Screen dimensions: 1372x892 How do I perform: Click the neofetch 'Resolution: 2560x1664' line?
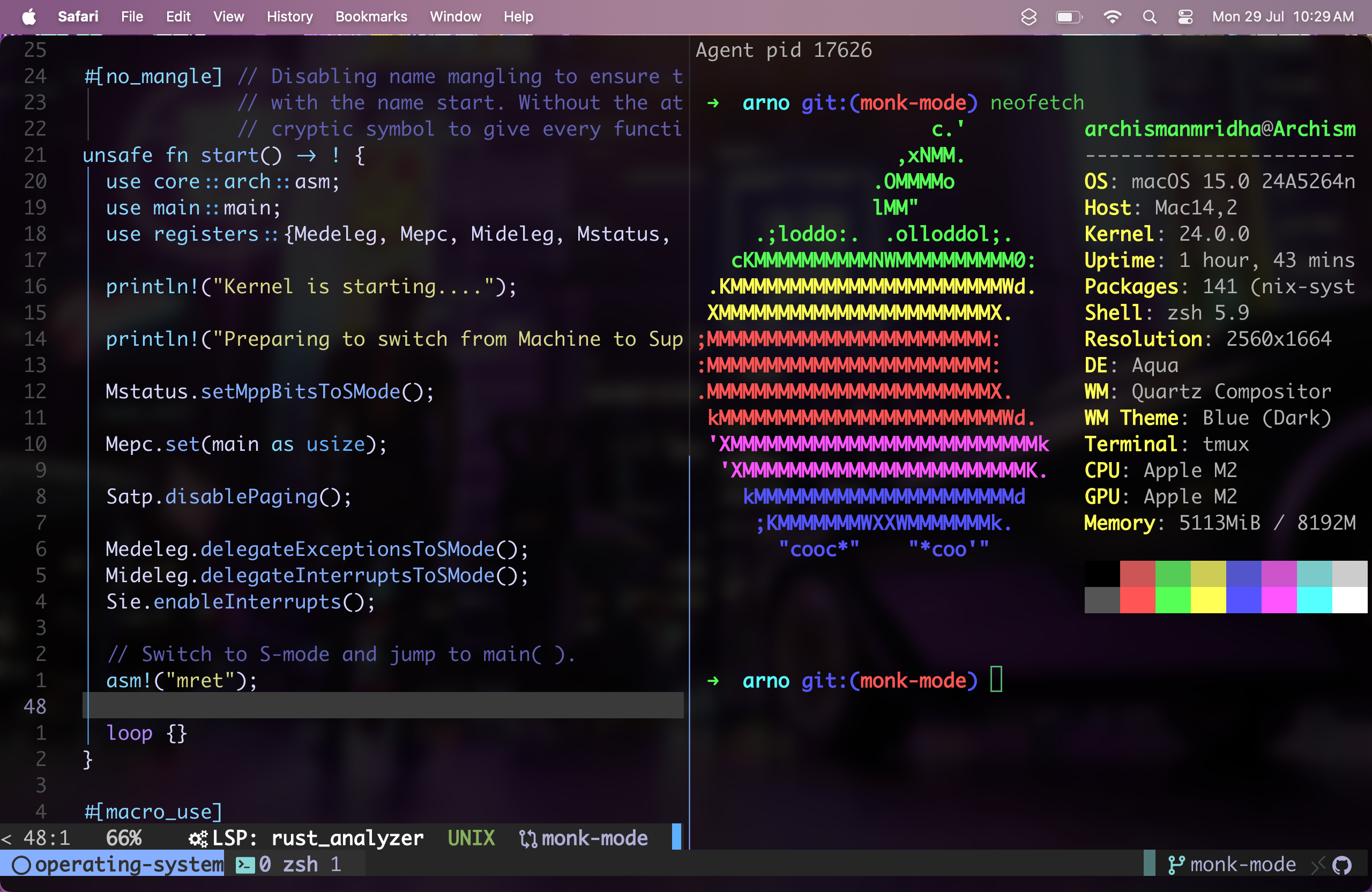(1209, 339)
